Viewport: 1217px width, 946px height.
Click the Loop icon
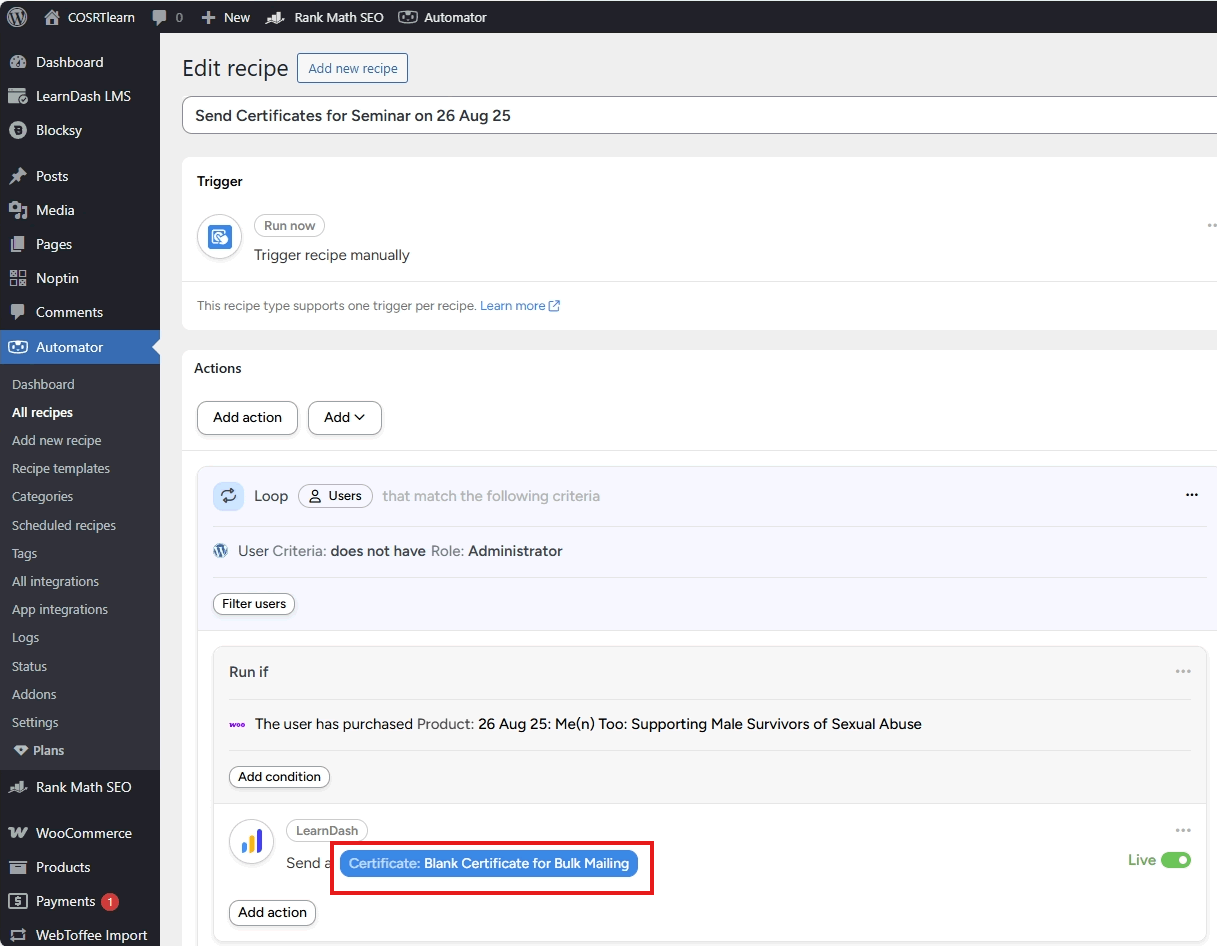click(228, 496)
